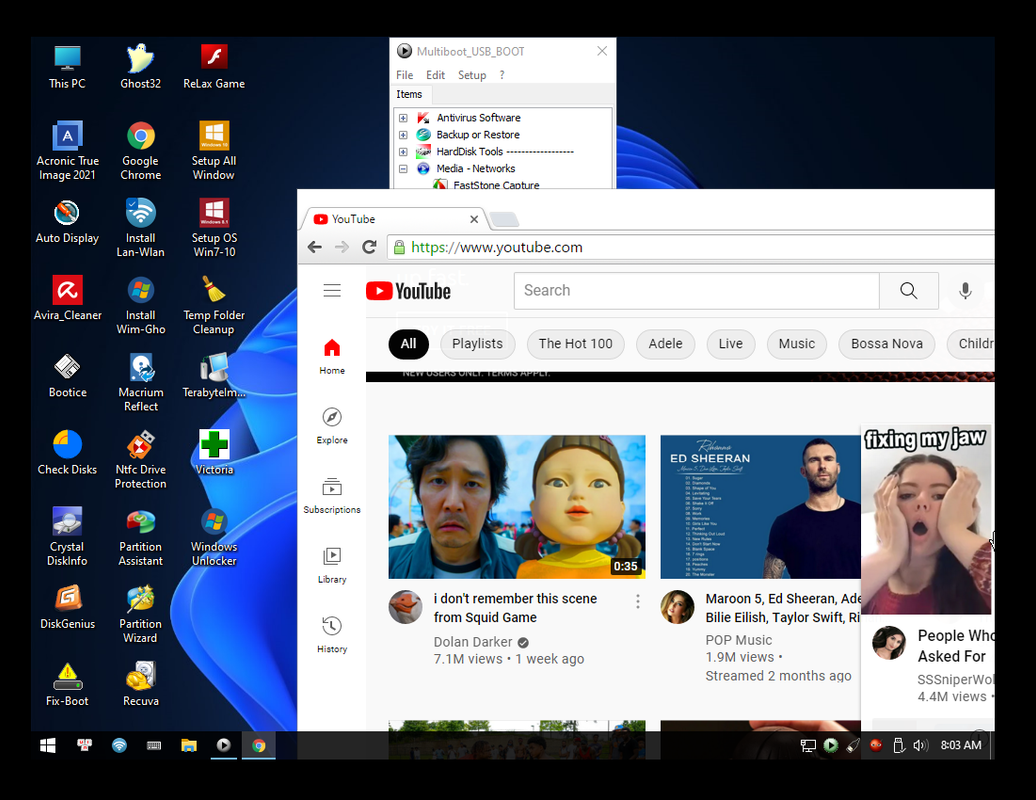This screenshot has width=1036, height=800.
Task: Open This PC desktop icon
Action: pyautogui.click(x=67, y=66)
